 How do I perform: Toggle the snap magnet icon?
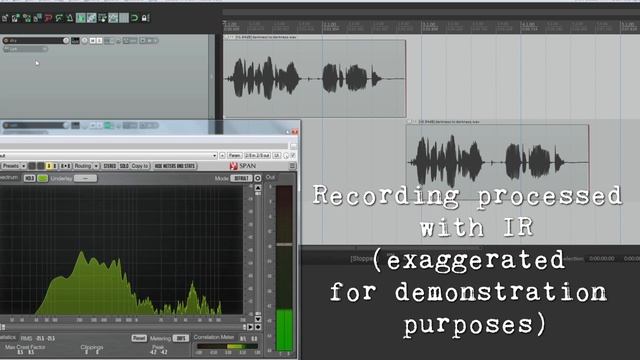click(x=134, y=18)
